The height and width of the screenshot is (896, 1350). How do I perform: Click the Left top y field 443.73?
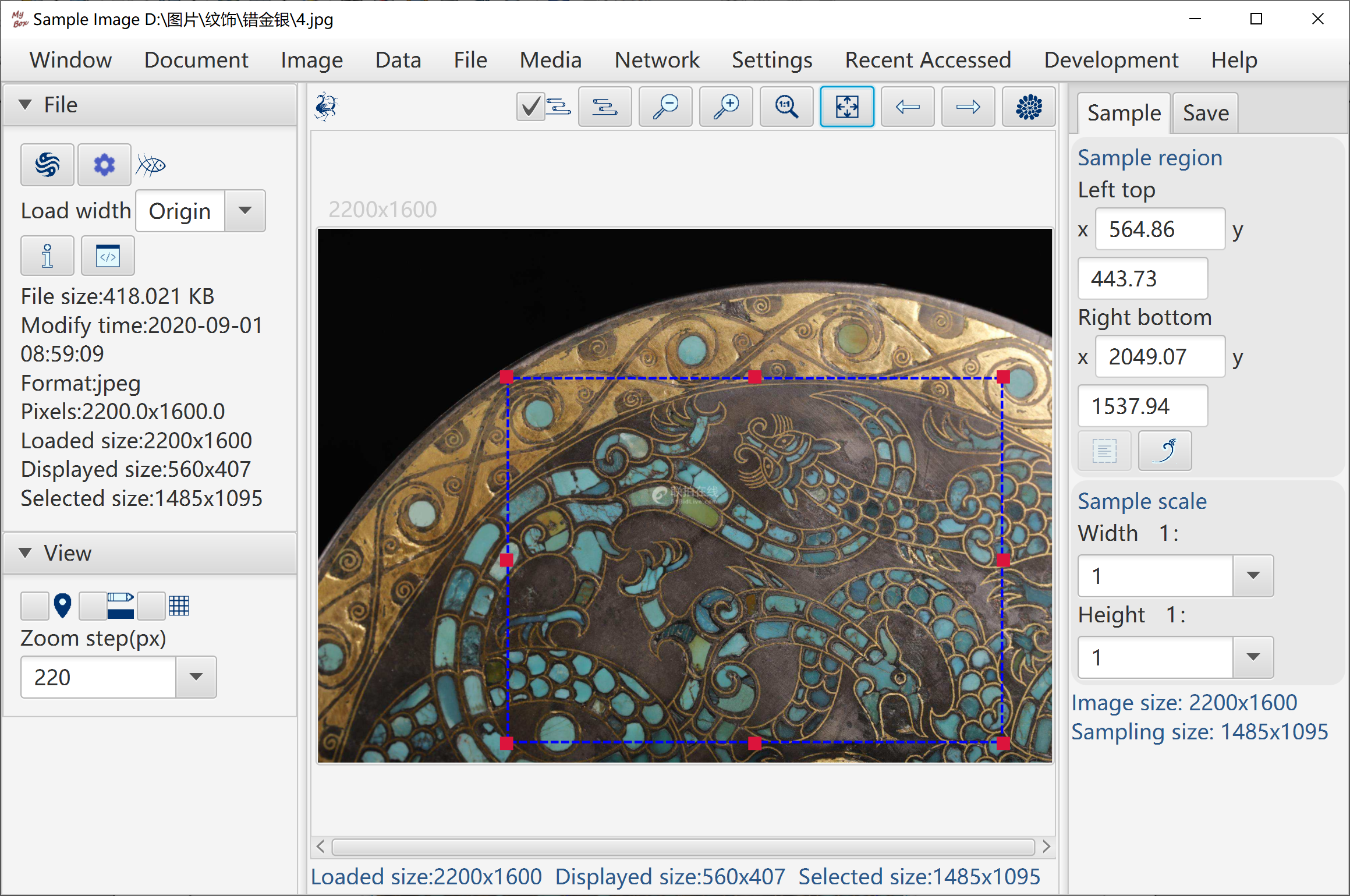(x=1143, y=279)
